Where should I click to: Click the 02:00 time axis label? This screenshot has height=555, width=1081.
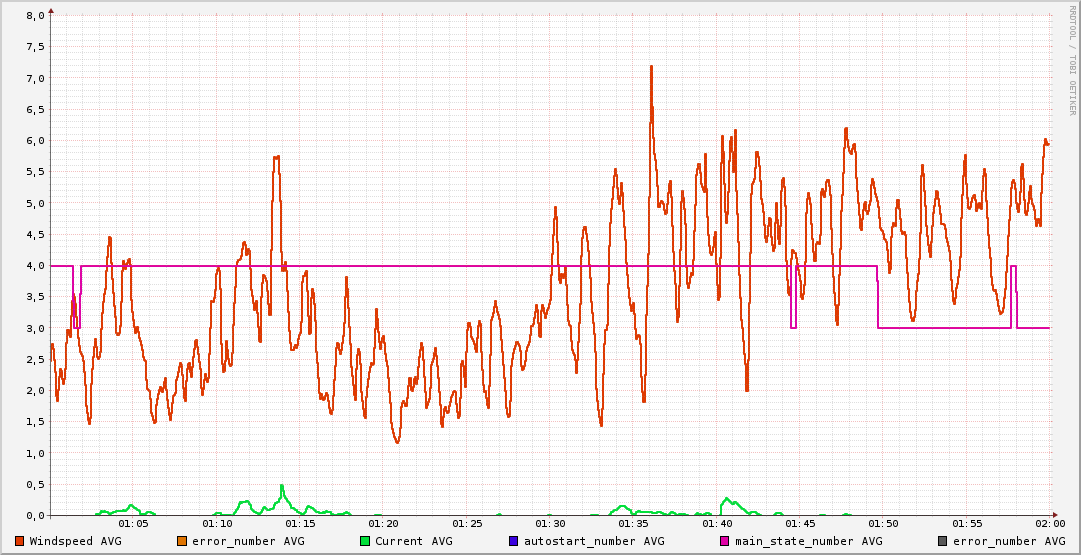coord(1049,524)
